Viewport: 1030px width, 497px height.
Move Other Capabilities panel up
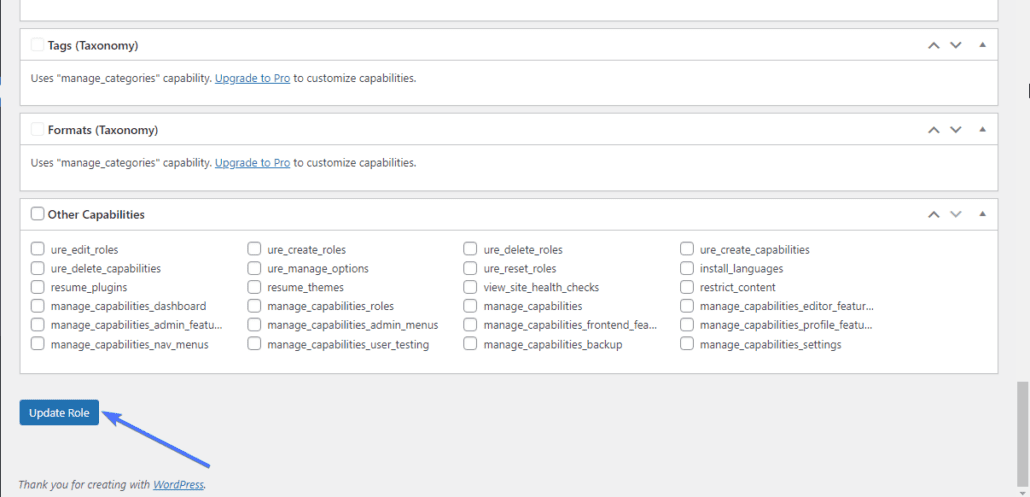click(x=933, y=214)
